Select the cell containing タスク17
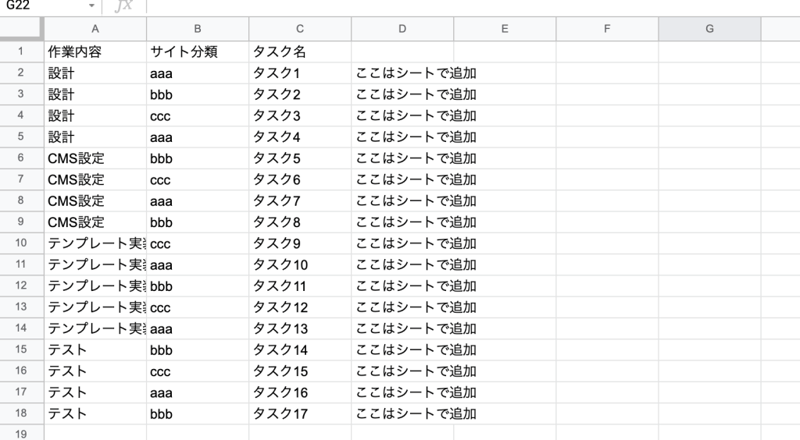Screen dimensions: 800x440 pos(300,413)
